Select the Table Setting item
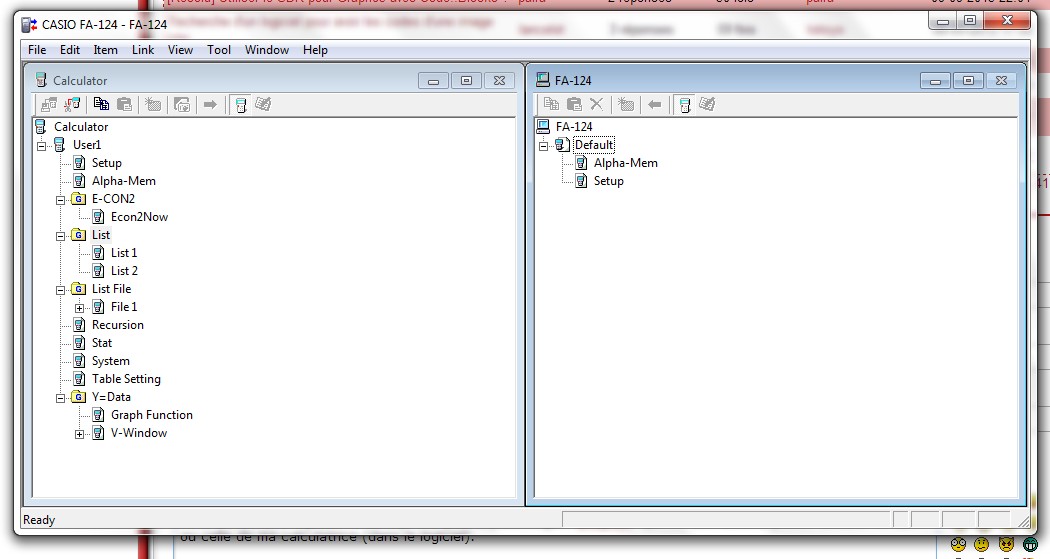 coord(126,379)
